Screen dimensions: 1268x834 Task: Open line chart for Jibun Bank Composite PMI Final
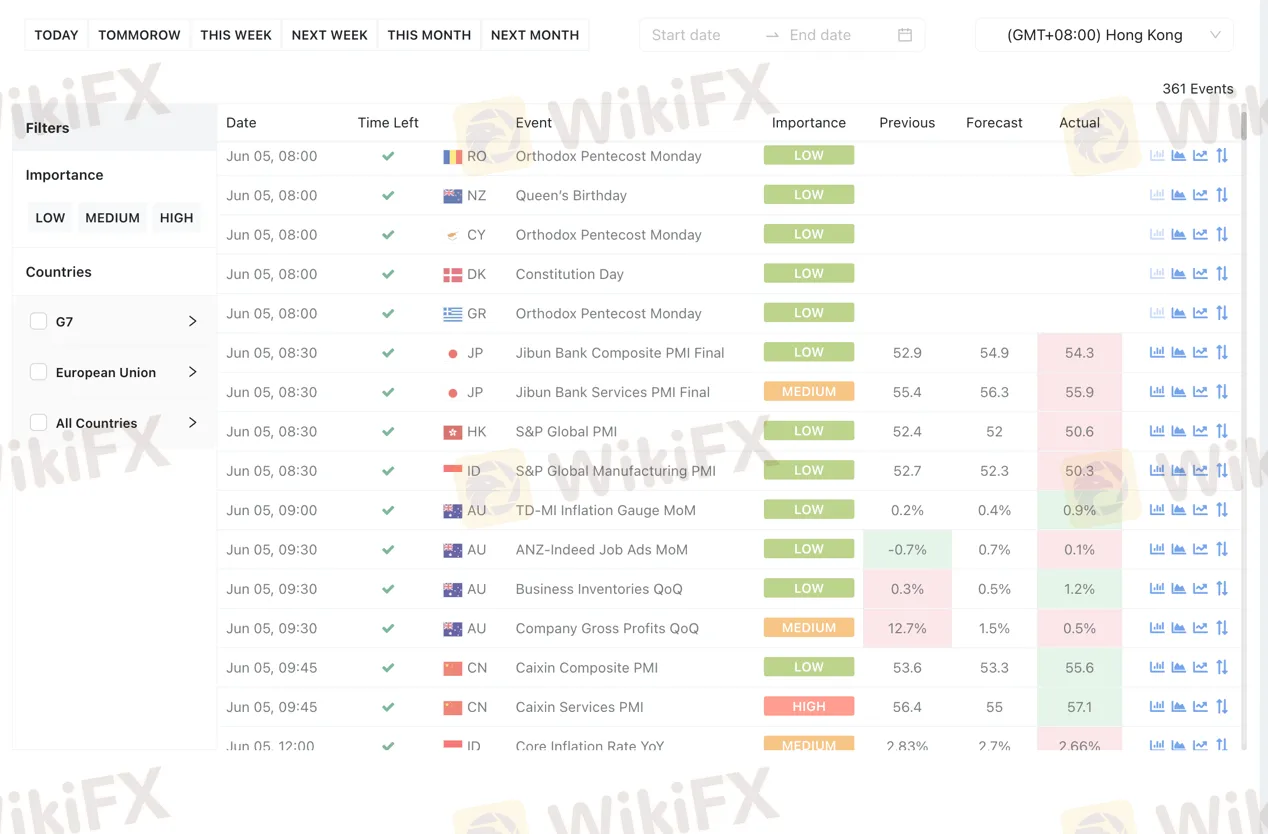point(1200,352)
